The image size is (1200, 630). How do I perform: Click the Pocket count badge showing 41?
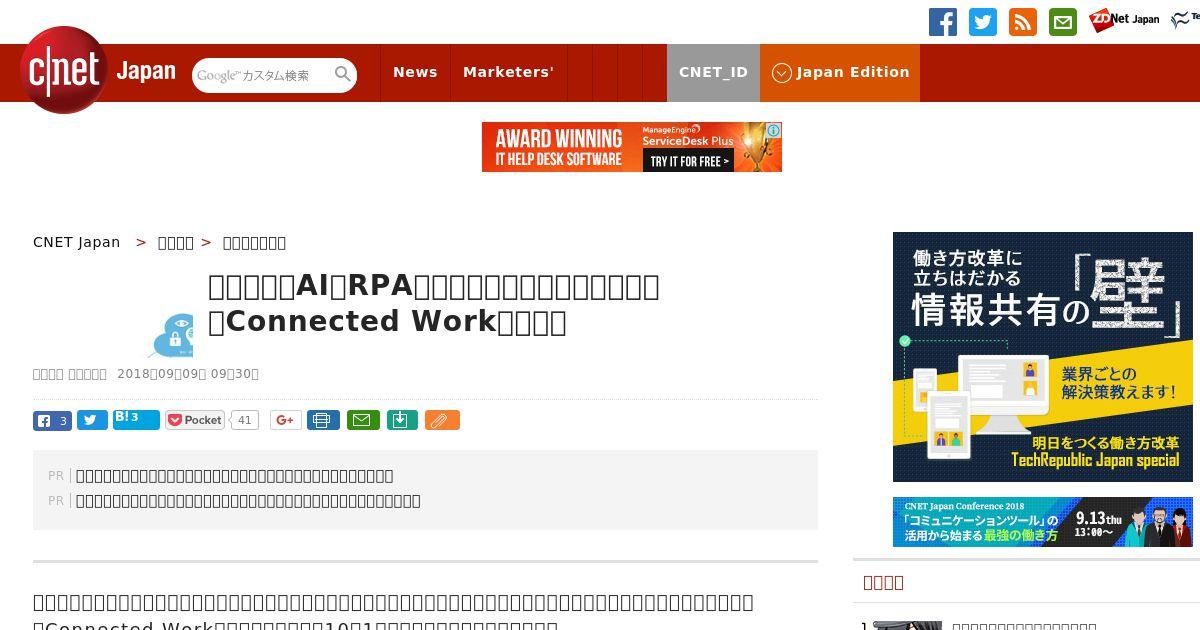tap(245, 420)
